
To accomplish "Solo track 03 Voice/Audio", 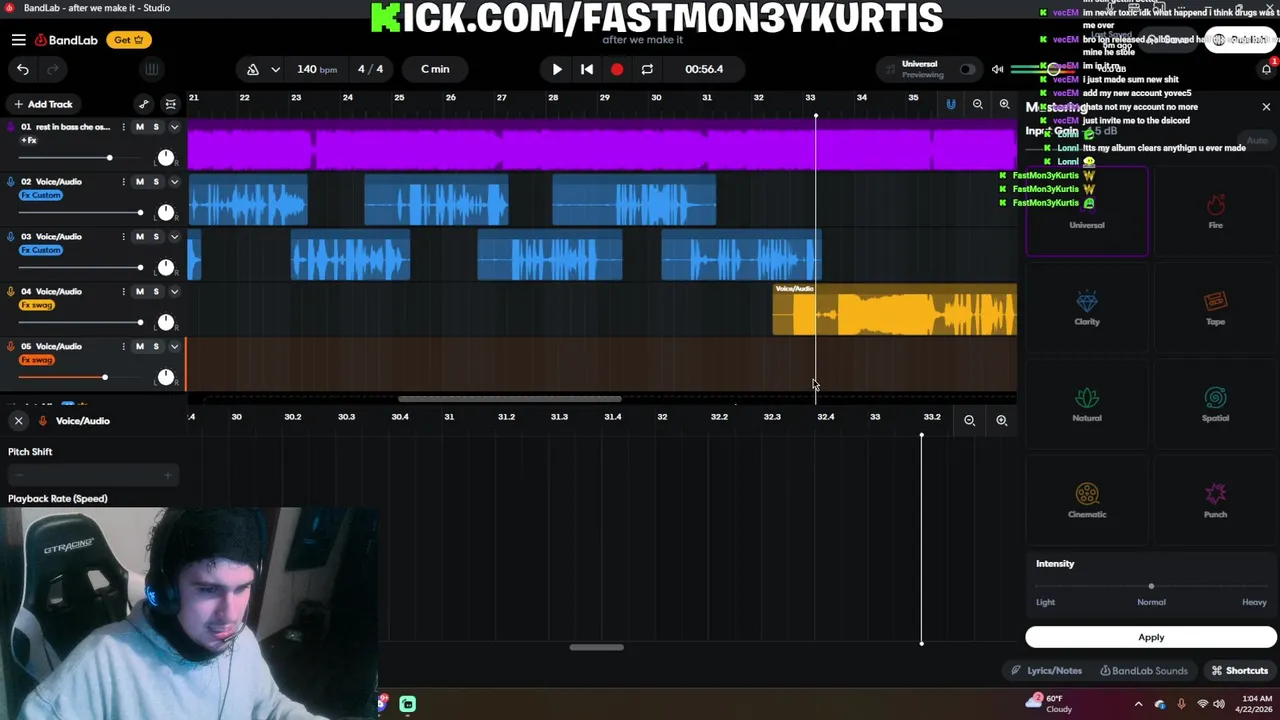I will [156, 237].
